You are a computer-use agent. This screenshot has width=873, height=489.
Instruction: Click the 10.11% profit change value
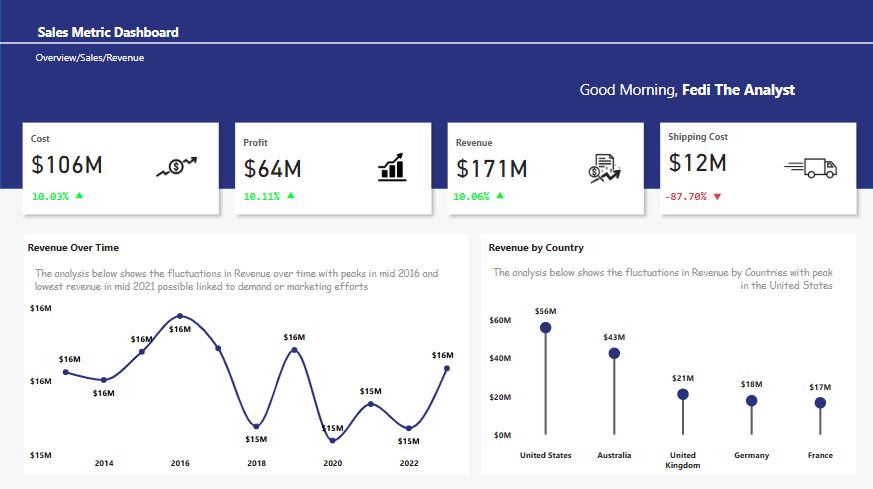coord(262,196)
